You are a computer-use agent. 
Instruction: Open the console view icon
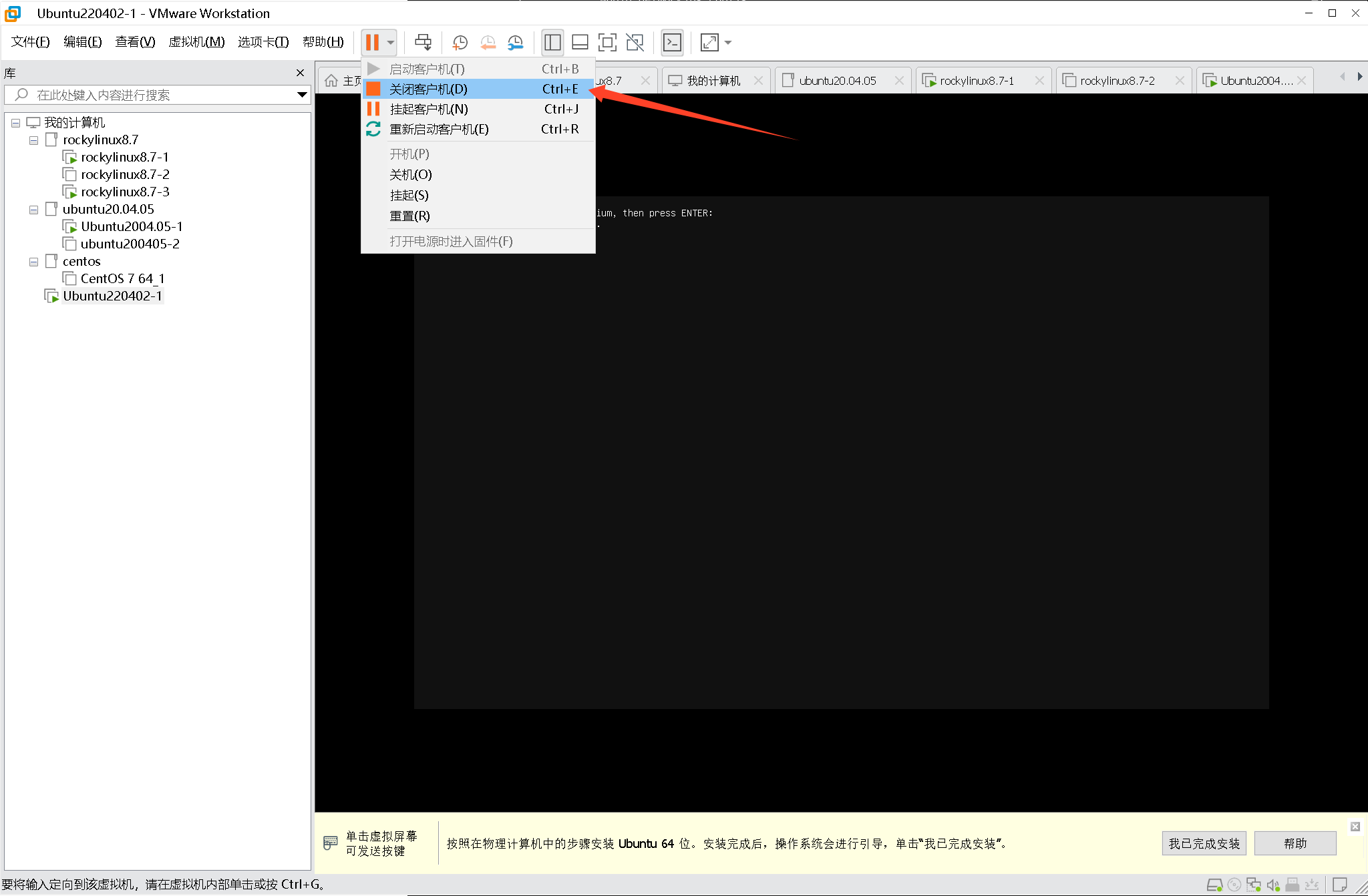[672, 43]
